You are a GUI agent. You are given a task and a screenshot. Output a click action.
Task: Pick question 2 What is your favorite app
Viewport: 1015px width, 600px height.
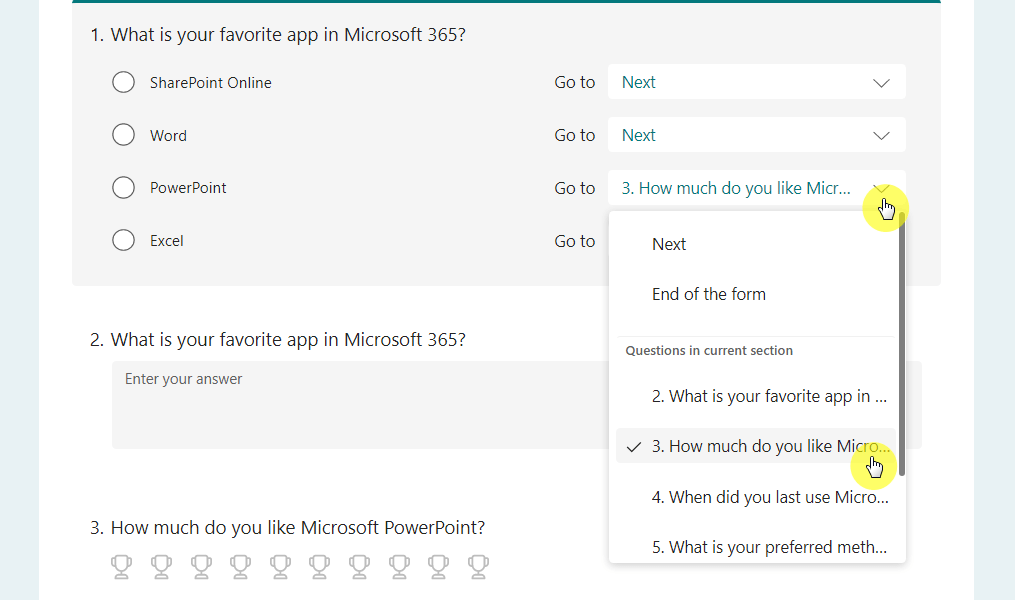(755, 396)
